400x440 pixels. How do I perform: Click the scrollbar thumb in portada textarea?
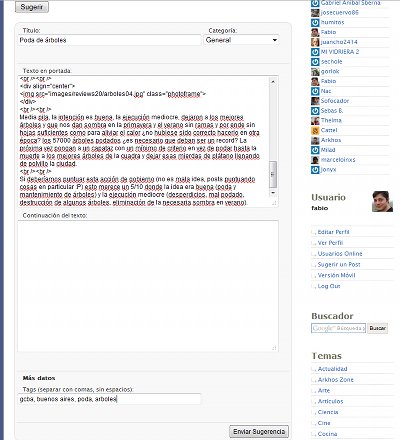(273, 174)
